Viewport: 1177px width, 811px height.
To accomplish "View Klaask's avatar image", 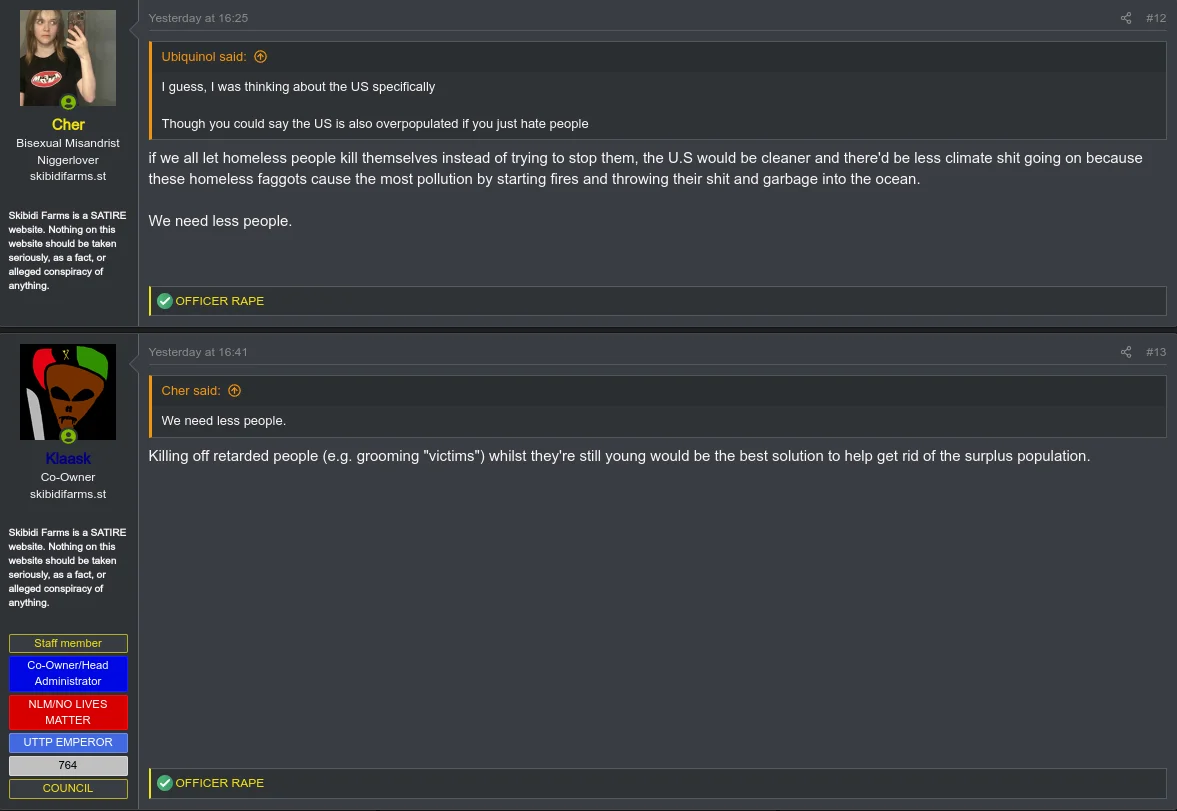I will (x=68, y=390).
